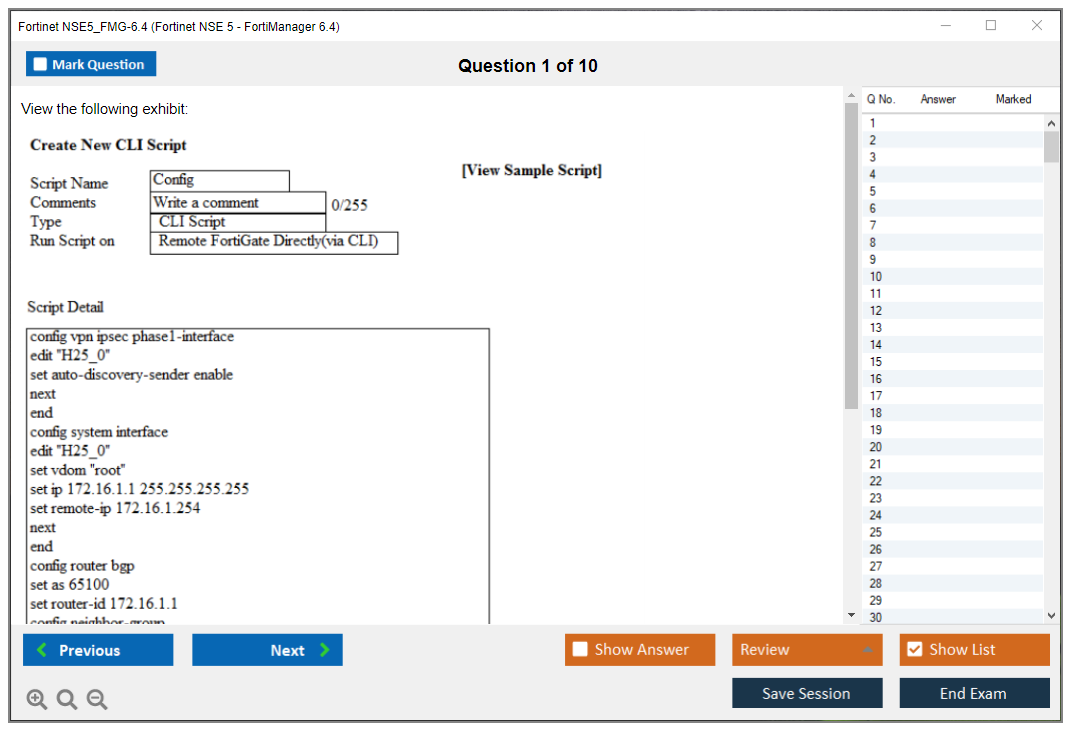Viewport: 1075px width, 735px height.
Task: Click the zoom out magnifier icon
Action: [97, 700]
